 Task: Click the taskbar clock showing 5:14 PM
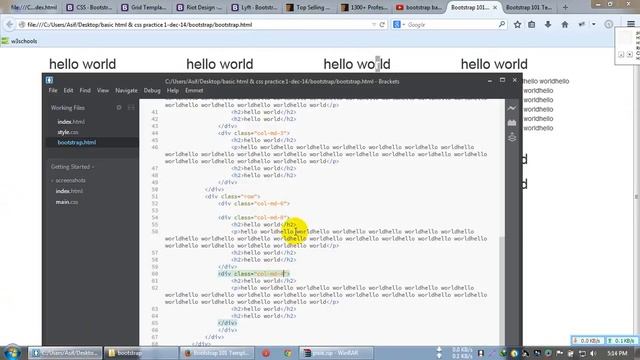[x=617, y=353]
